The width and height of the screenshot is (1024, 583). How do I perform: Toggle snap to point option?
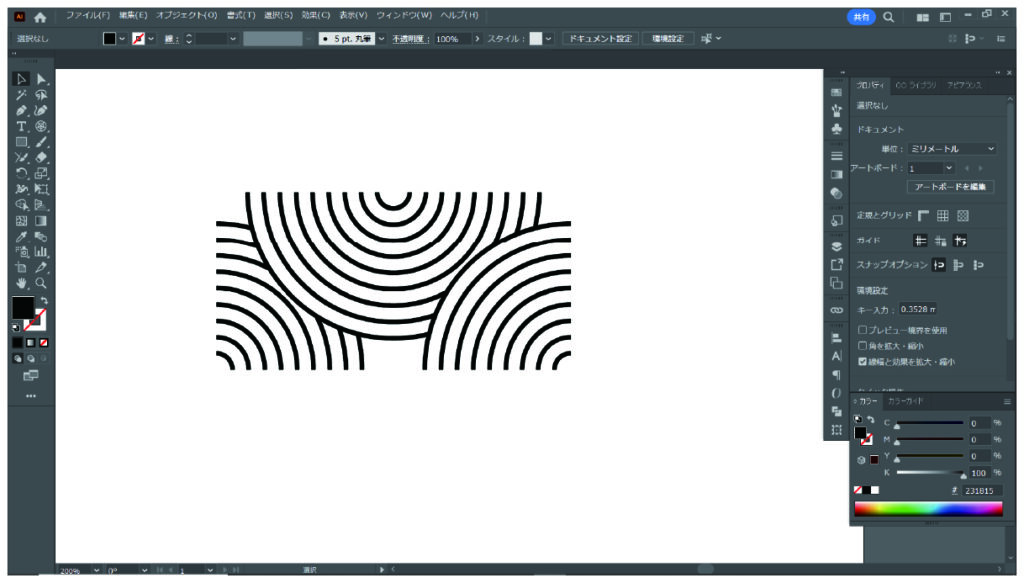point(939,265)
